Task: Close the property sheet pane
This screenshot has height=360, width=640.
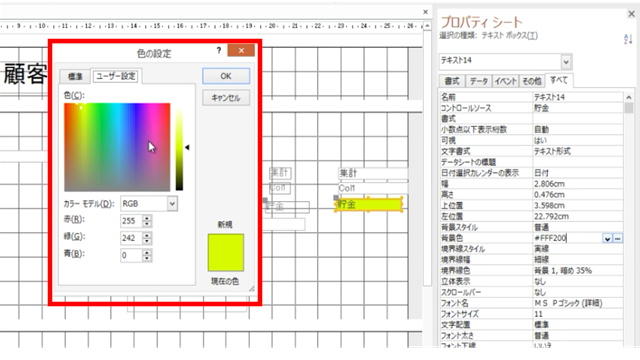Action: pos(631,14)
